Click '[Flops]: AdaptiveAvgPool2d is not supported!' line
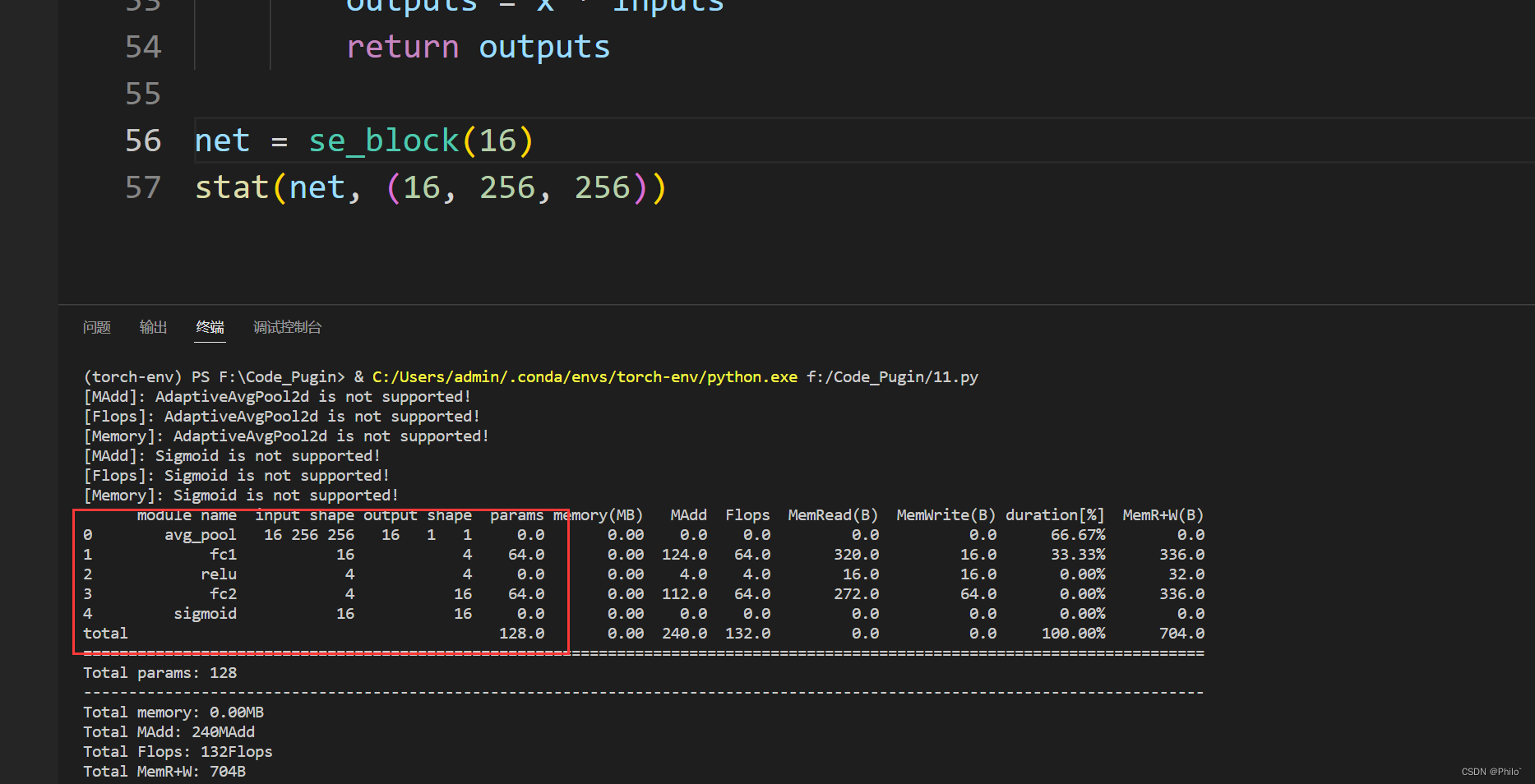Screen dimensions: 1535x784 (281, 417)
